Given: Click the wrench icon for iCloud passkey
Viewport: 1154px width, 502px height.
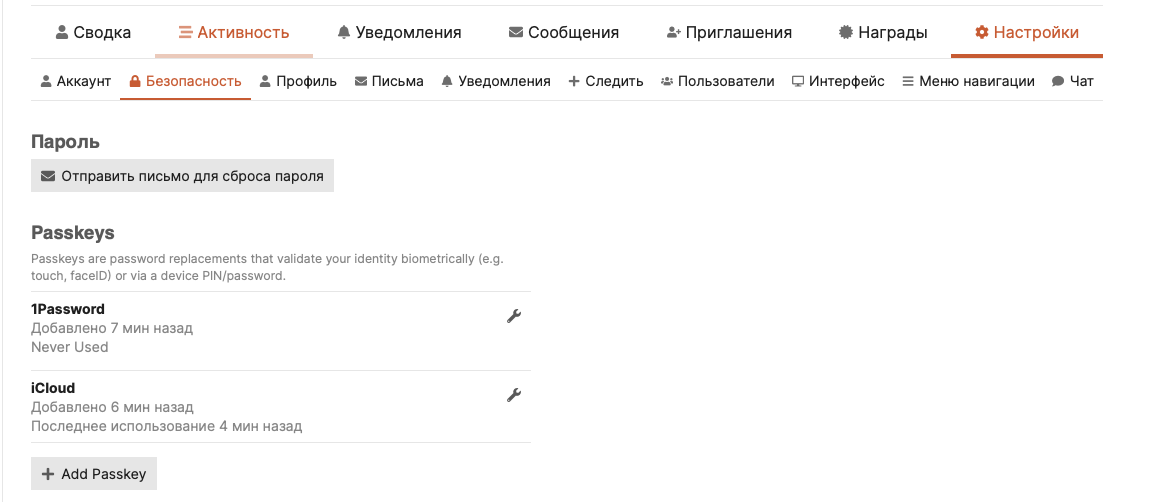Looking at the screenshot, I should 514,395.
